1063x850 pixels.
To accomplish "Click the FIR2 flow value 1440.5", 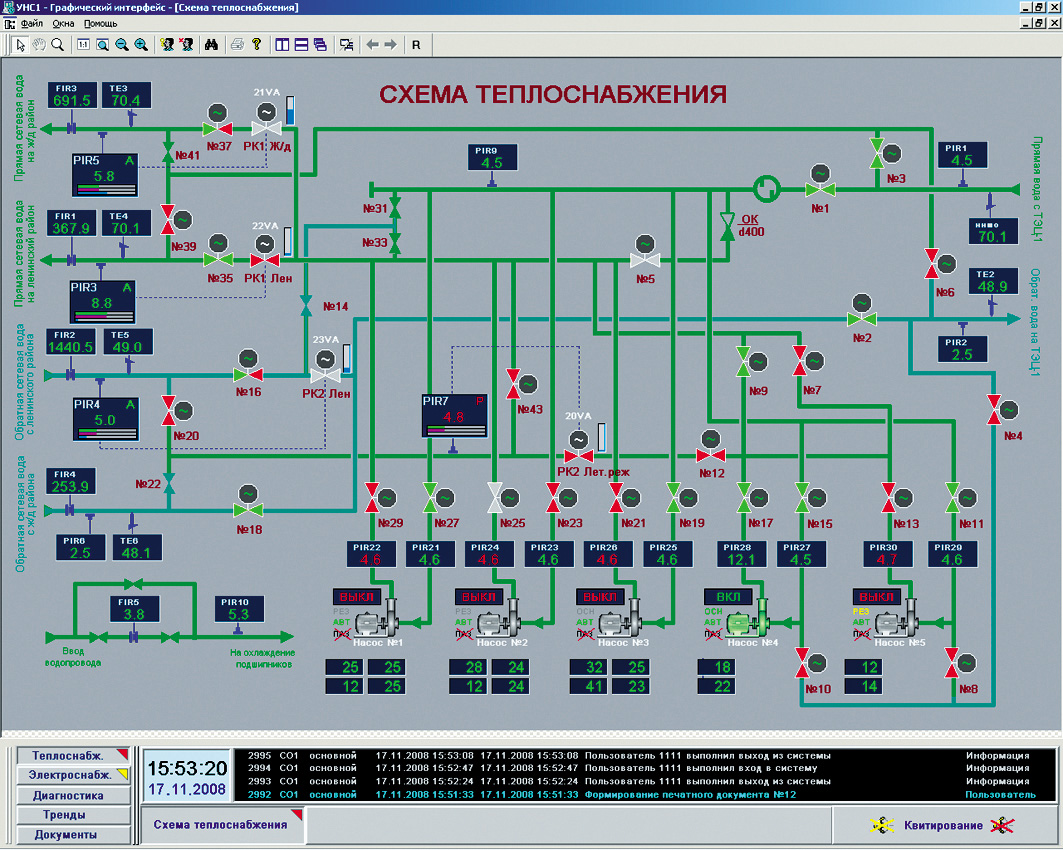I will [x=70, y=347].
